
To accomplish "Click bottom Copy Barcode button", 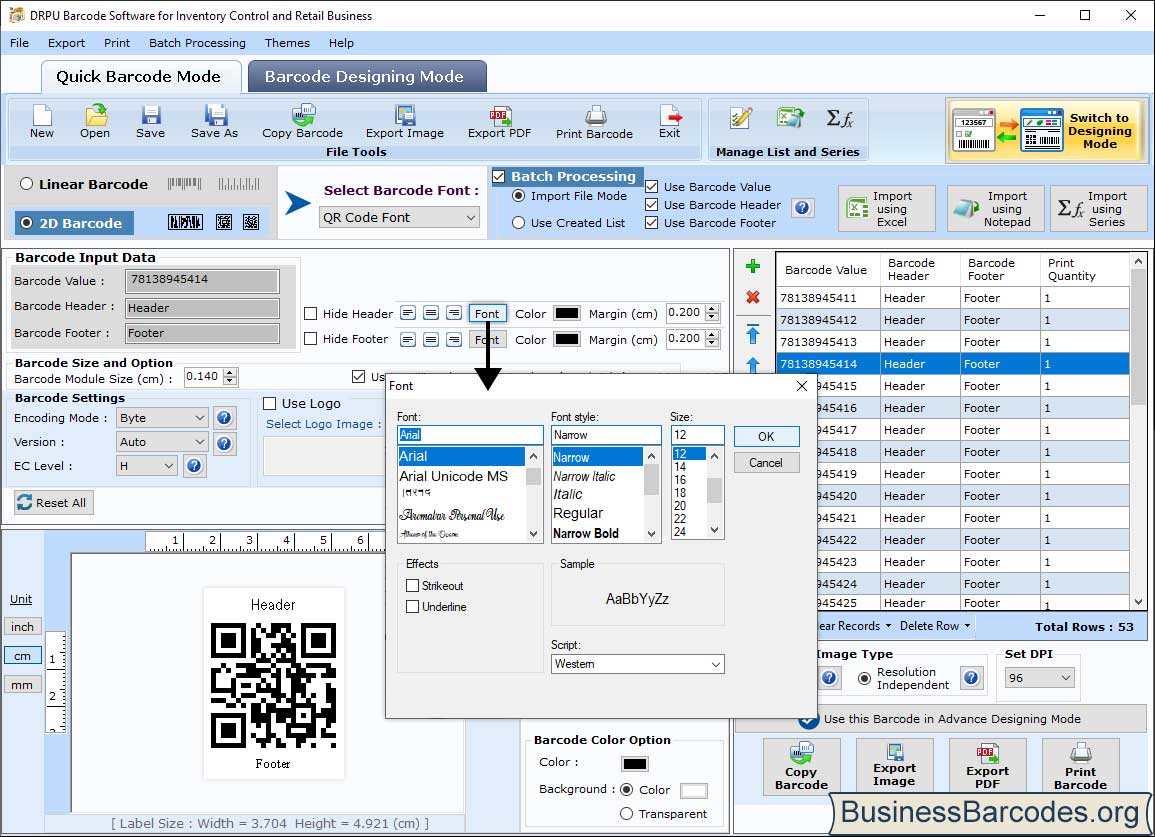I will pyautogui.click(x=801, y=766).
